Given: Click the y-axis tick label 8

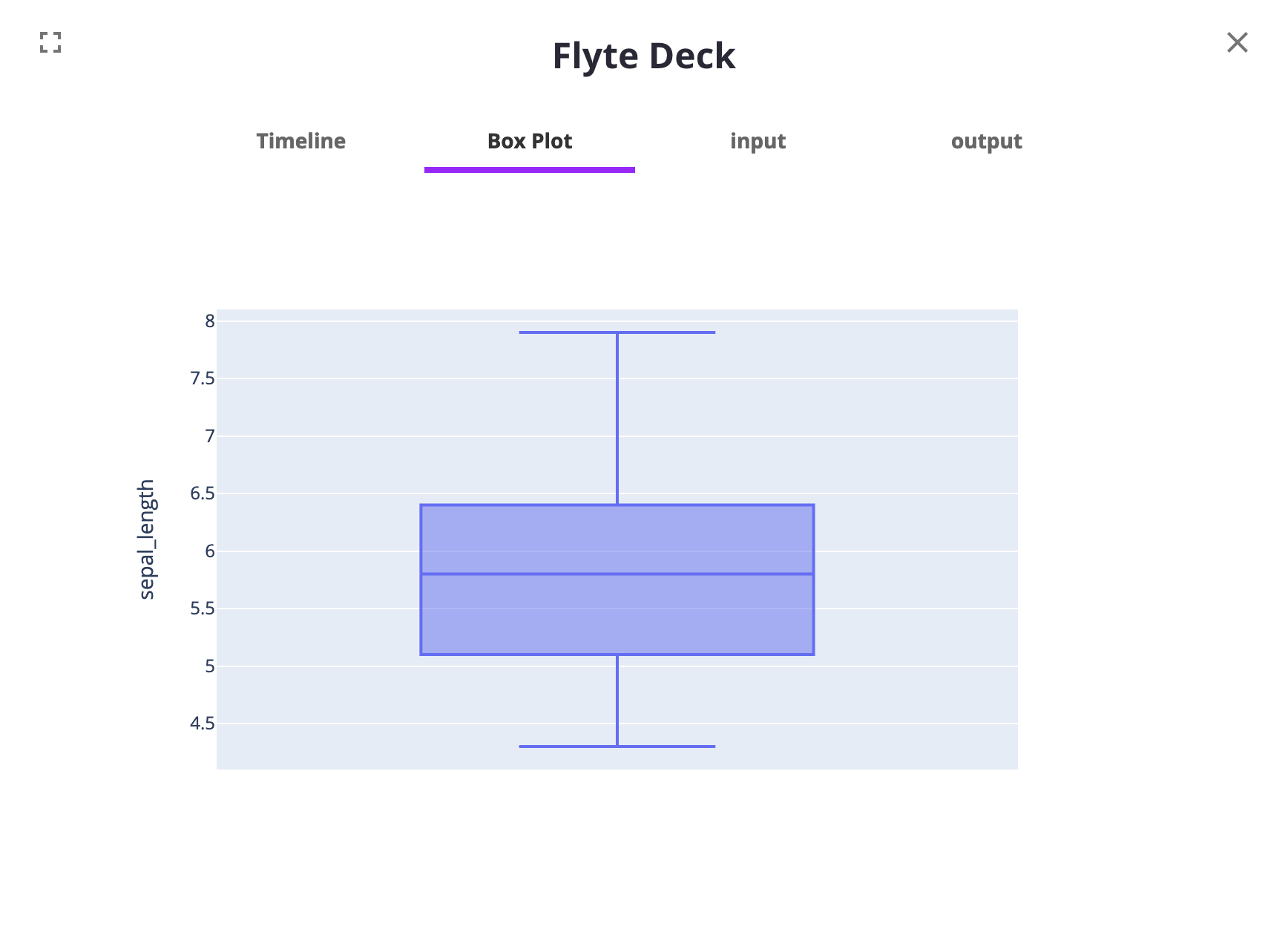Looking at the screenshot, I should tap(210, 321).
